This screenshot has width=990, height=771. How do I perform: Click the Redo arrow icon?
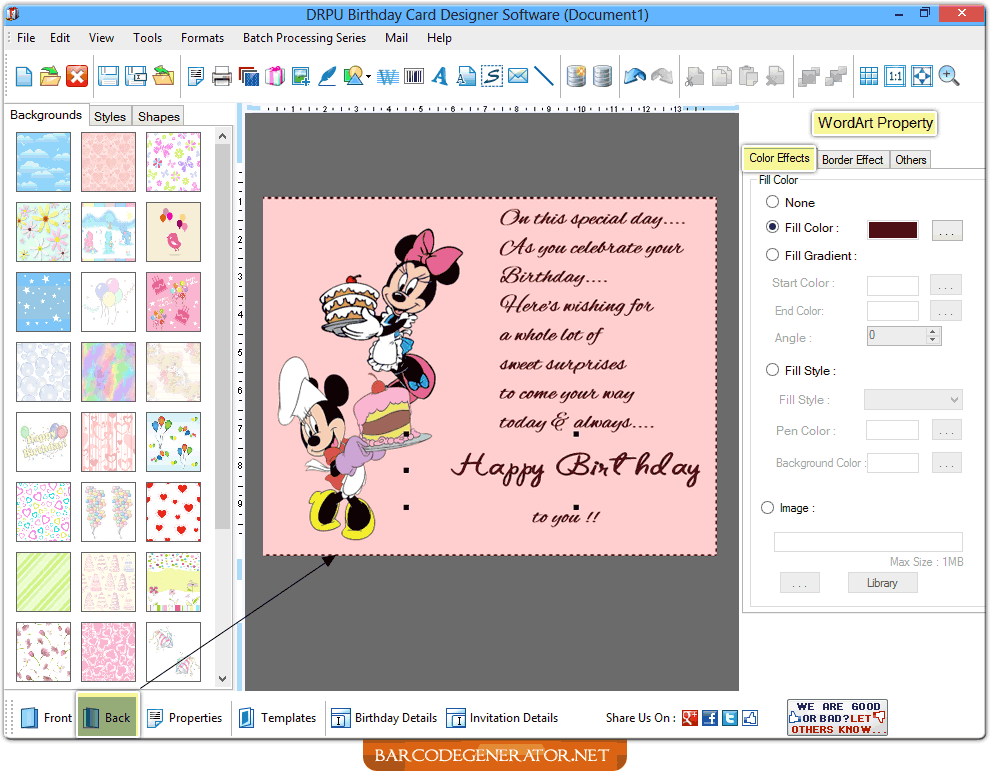662,76
